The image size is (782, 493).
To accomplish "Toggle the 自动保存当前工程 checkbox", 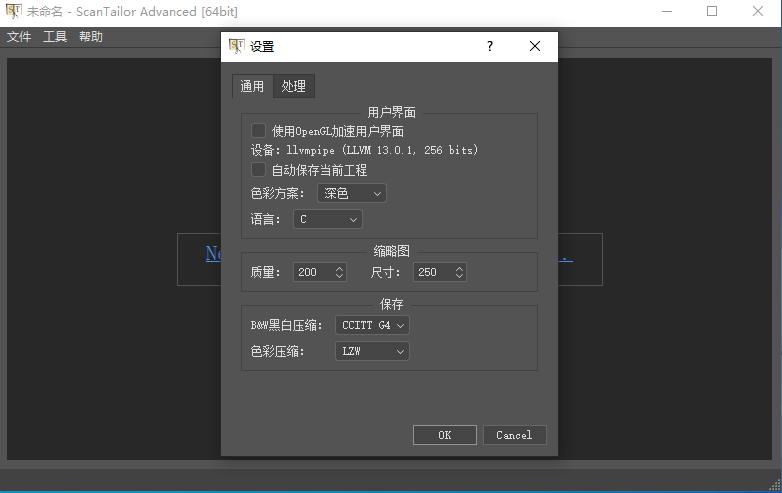I will click(x=258, y=169).
